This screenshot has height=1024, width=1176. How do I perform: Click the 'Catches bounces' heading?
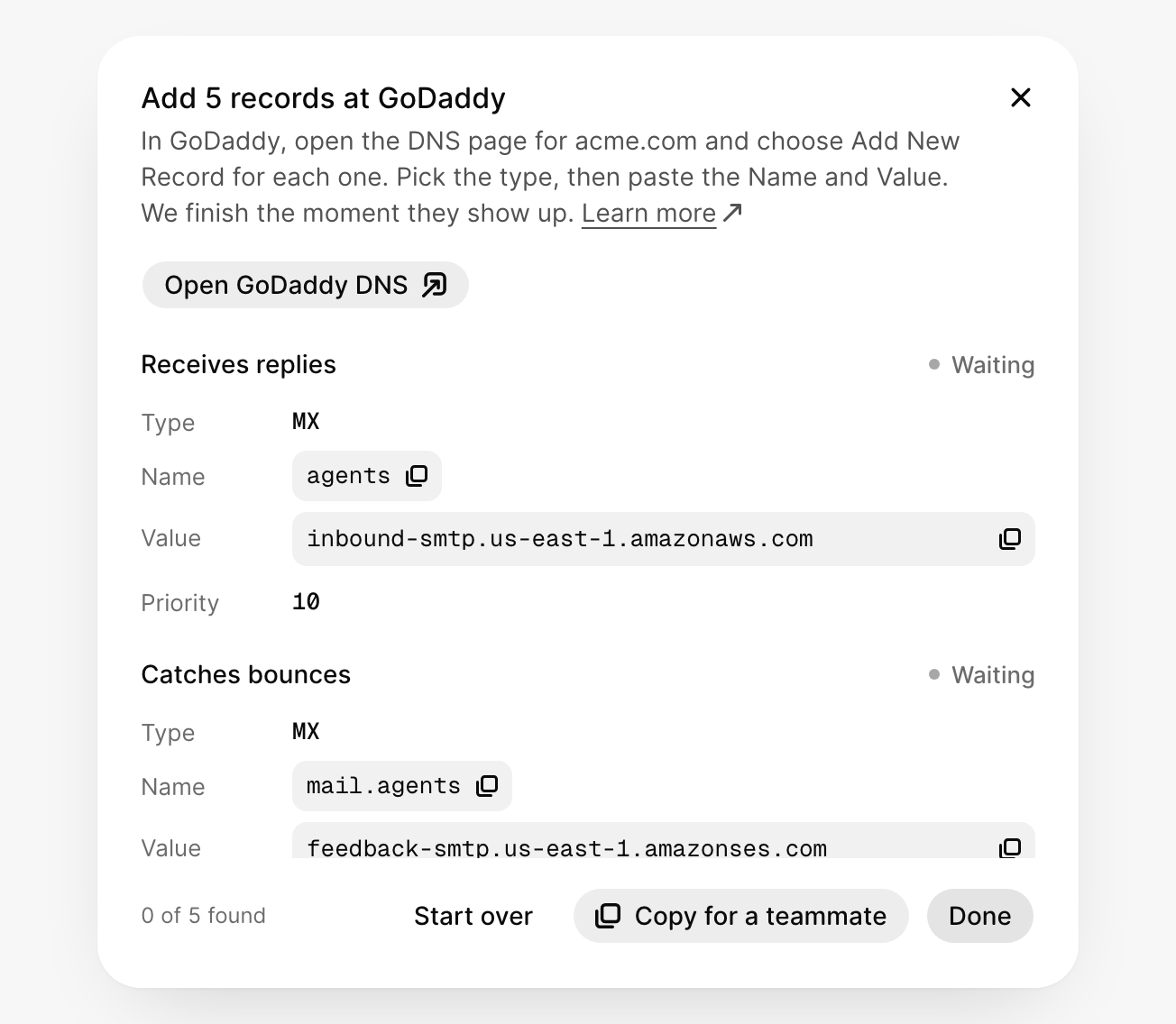[246, 675]
